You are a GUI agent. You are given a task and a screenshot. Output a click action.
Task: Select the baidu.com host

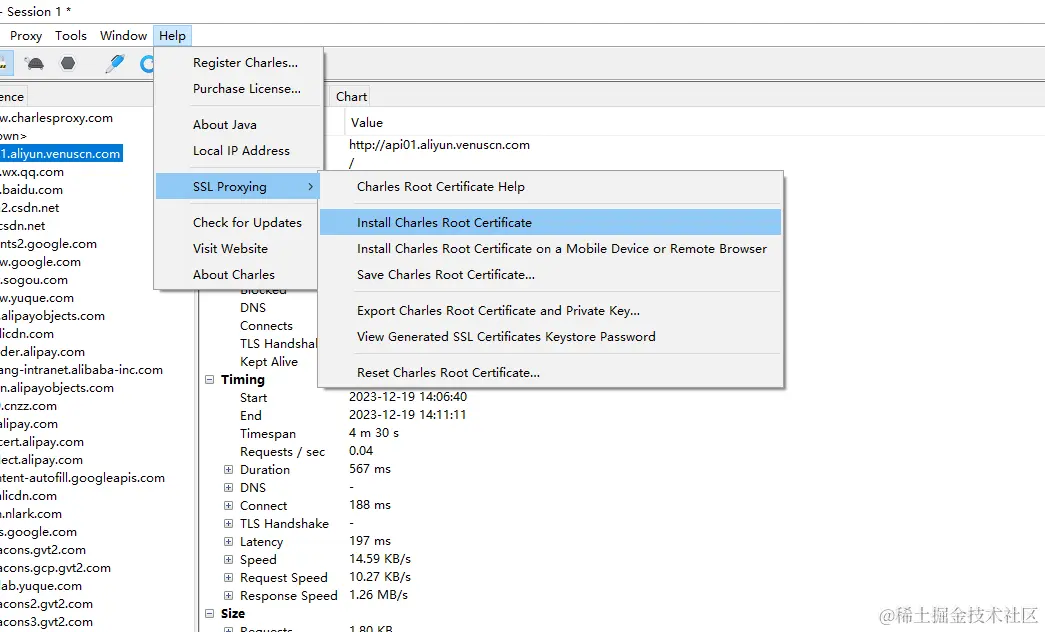(x=31, y=190)
